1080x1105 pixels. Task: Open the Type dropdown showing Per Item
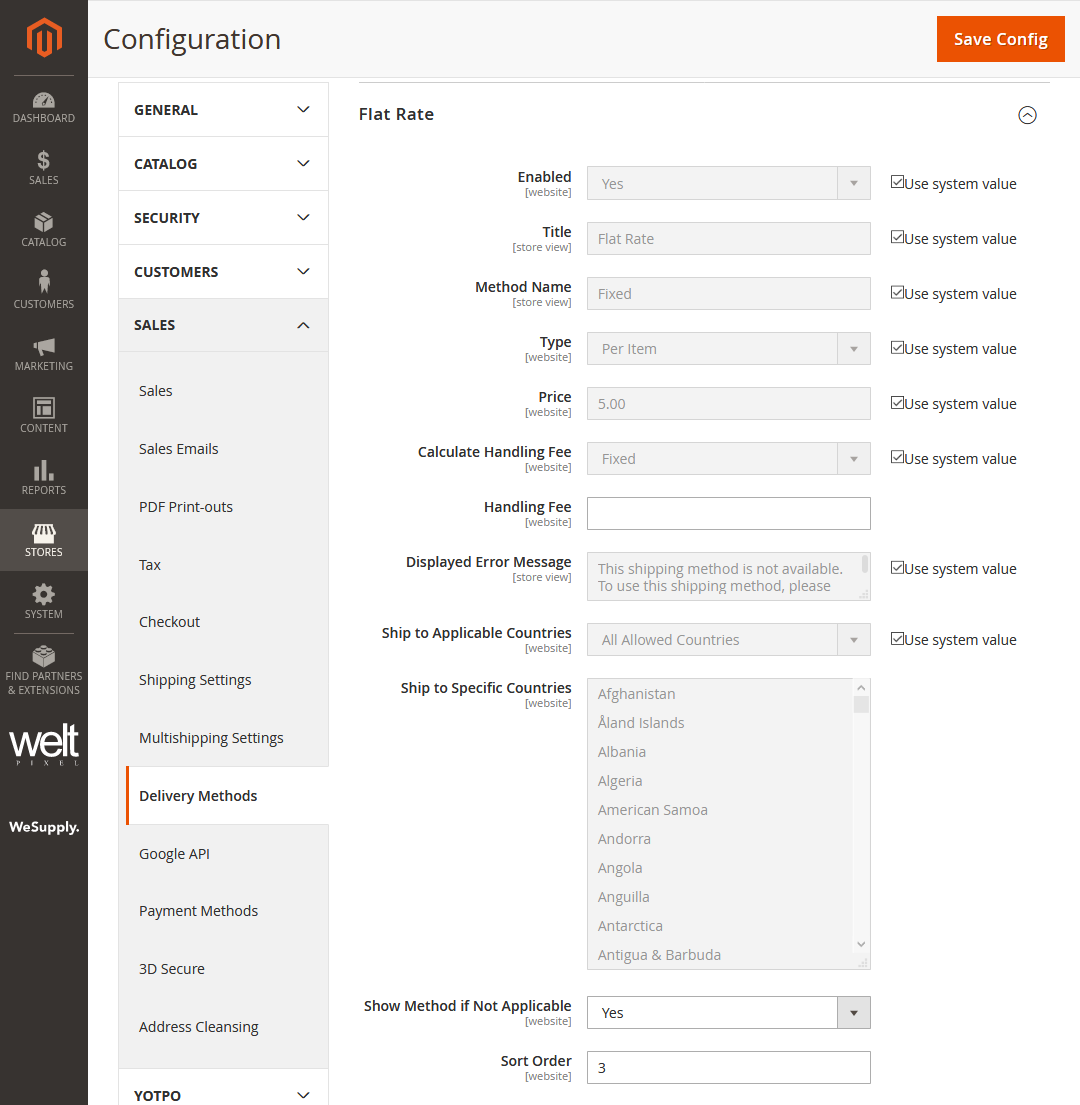[728, 349]
